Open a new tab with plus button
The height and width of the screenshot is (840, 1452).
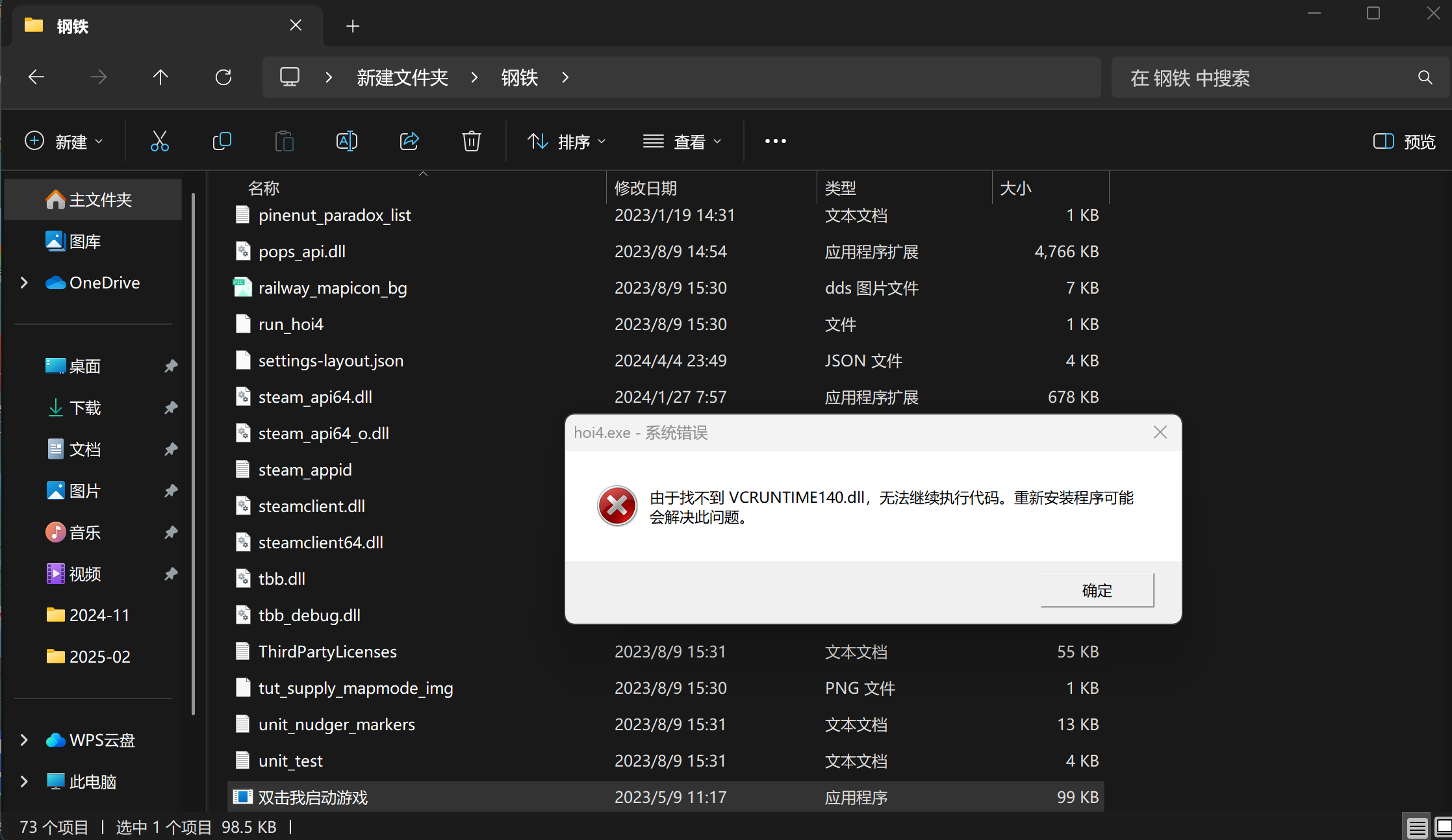tap(353, 26)
